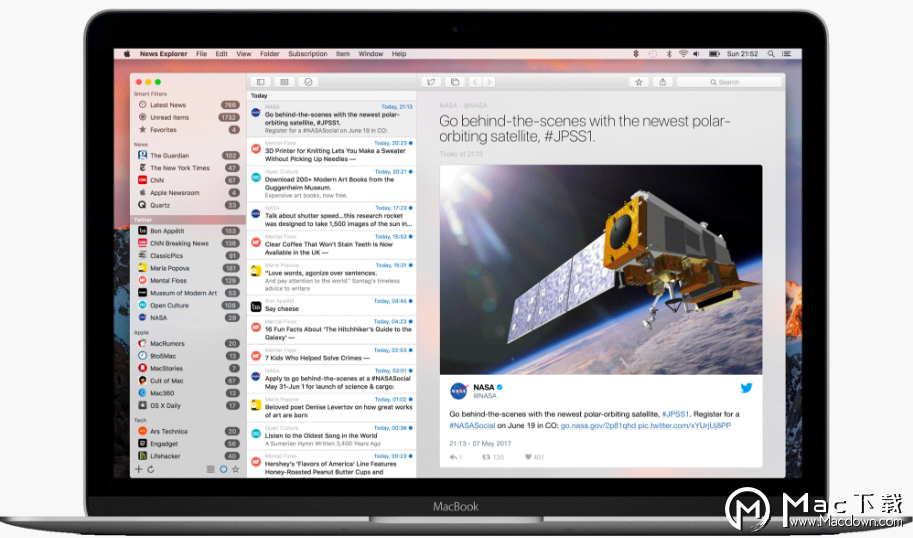Open Lifehacker feed
The height and width of the screenshot is (538, 913).
(188, 456)
